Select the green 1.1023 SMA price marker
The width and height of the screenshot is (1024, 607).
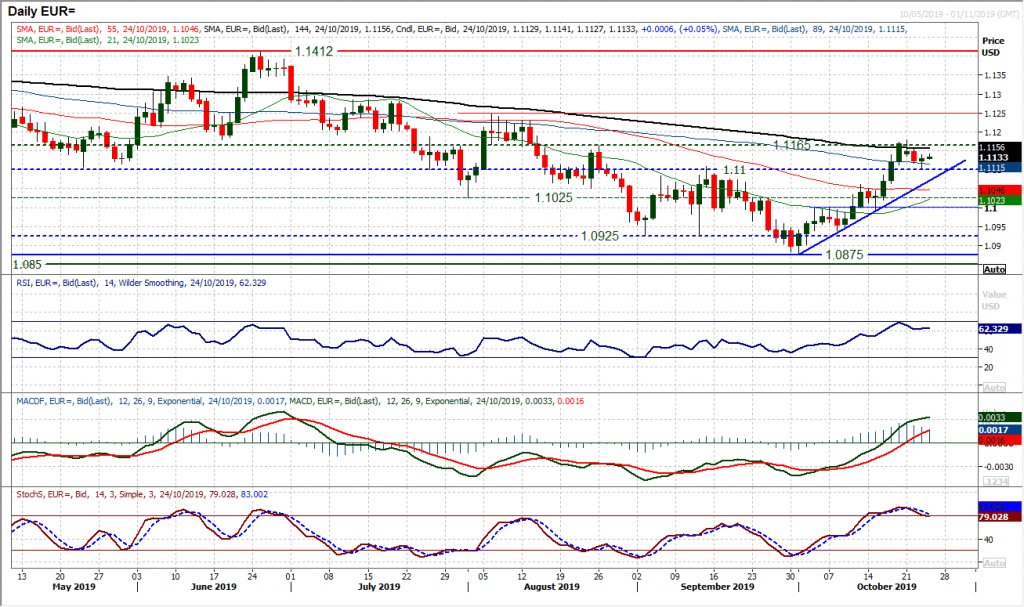(992, 200)
